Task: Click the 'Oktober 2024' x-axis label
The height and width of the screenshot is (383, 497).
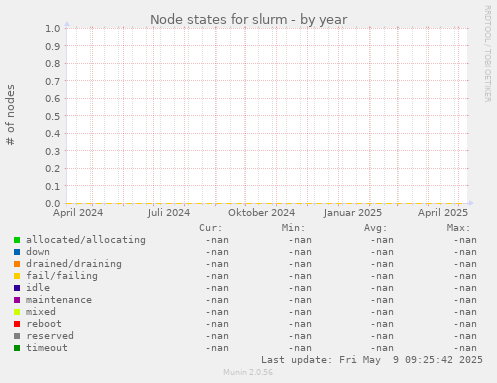Action: pos(262,213)
